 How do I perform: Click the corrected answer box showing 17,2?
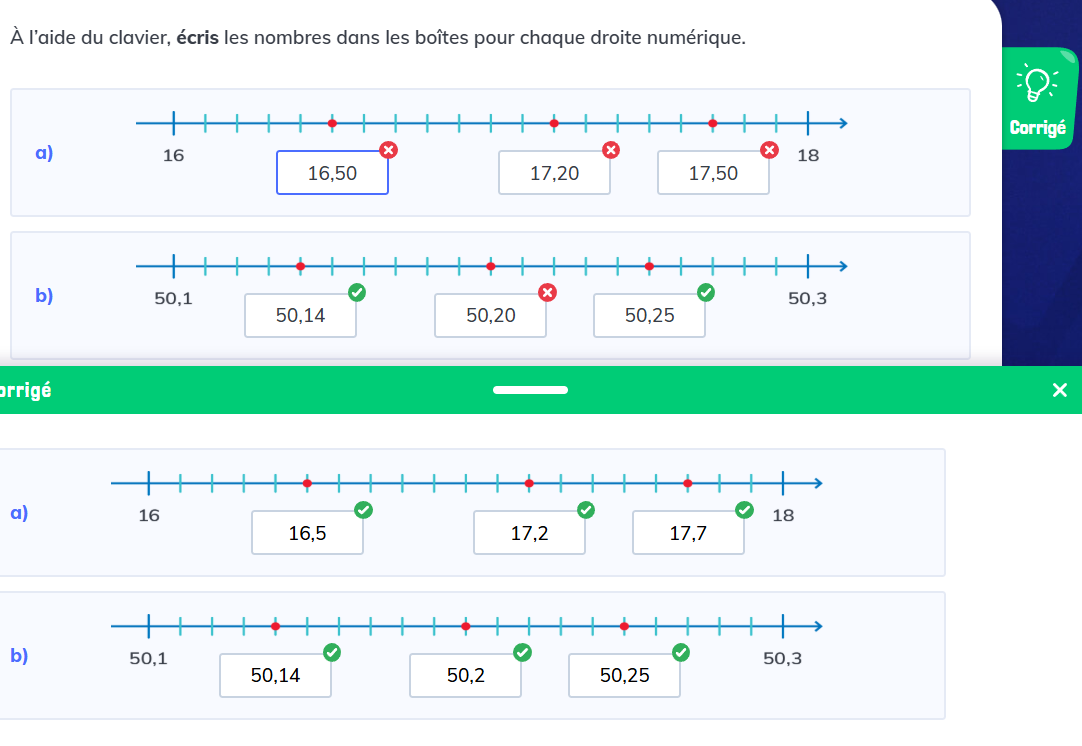pos(529,533)
